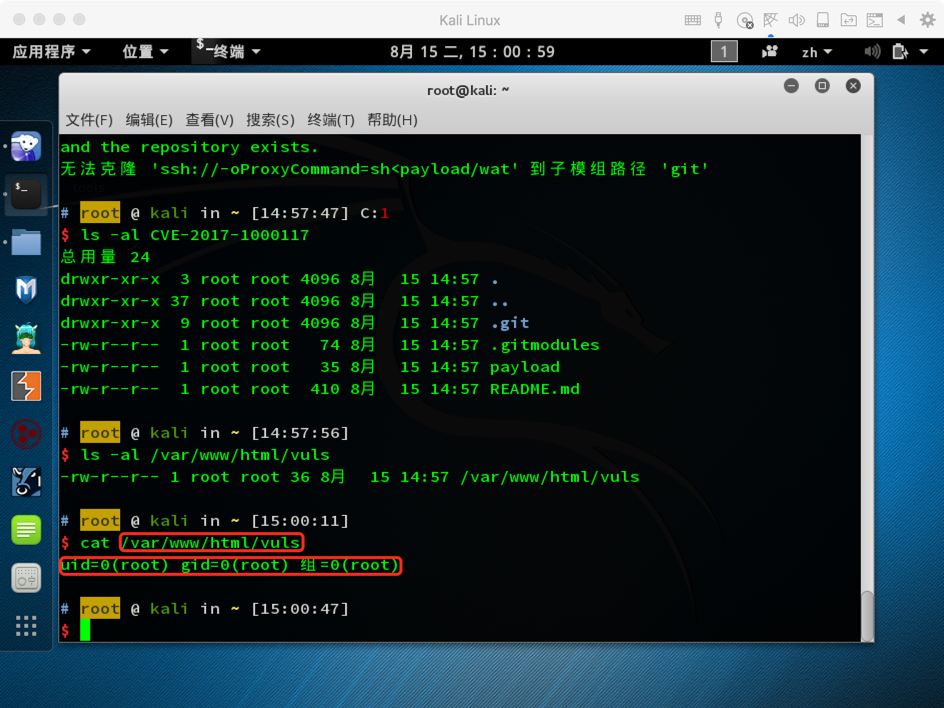Click the [14:57:47] prompt timestamp
The image size is (944, 708).
[x=300, y=213]
